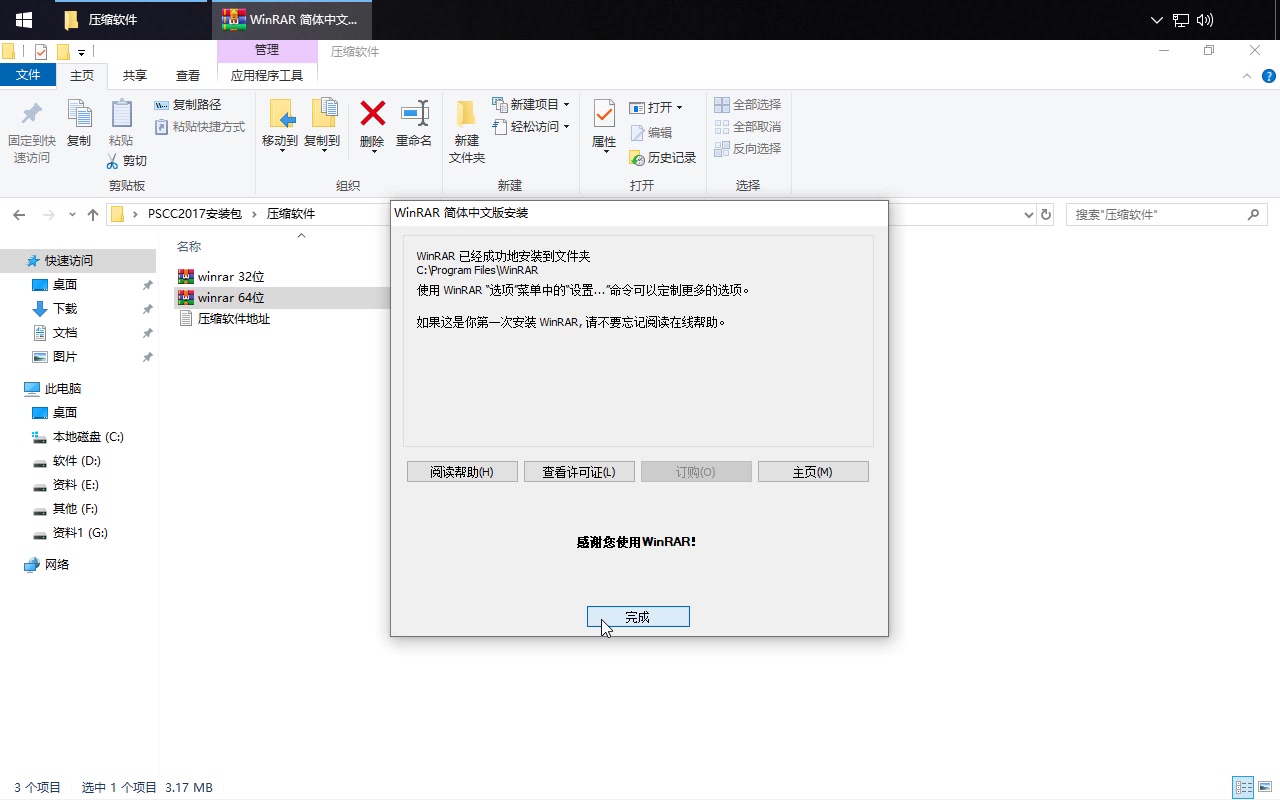Viewport: 1280px width, 800px height.
Task: Click Read Help button in WinRAR setup
Action: [462, 471]
